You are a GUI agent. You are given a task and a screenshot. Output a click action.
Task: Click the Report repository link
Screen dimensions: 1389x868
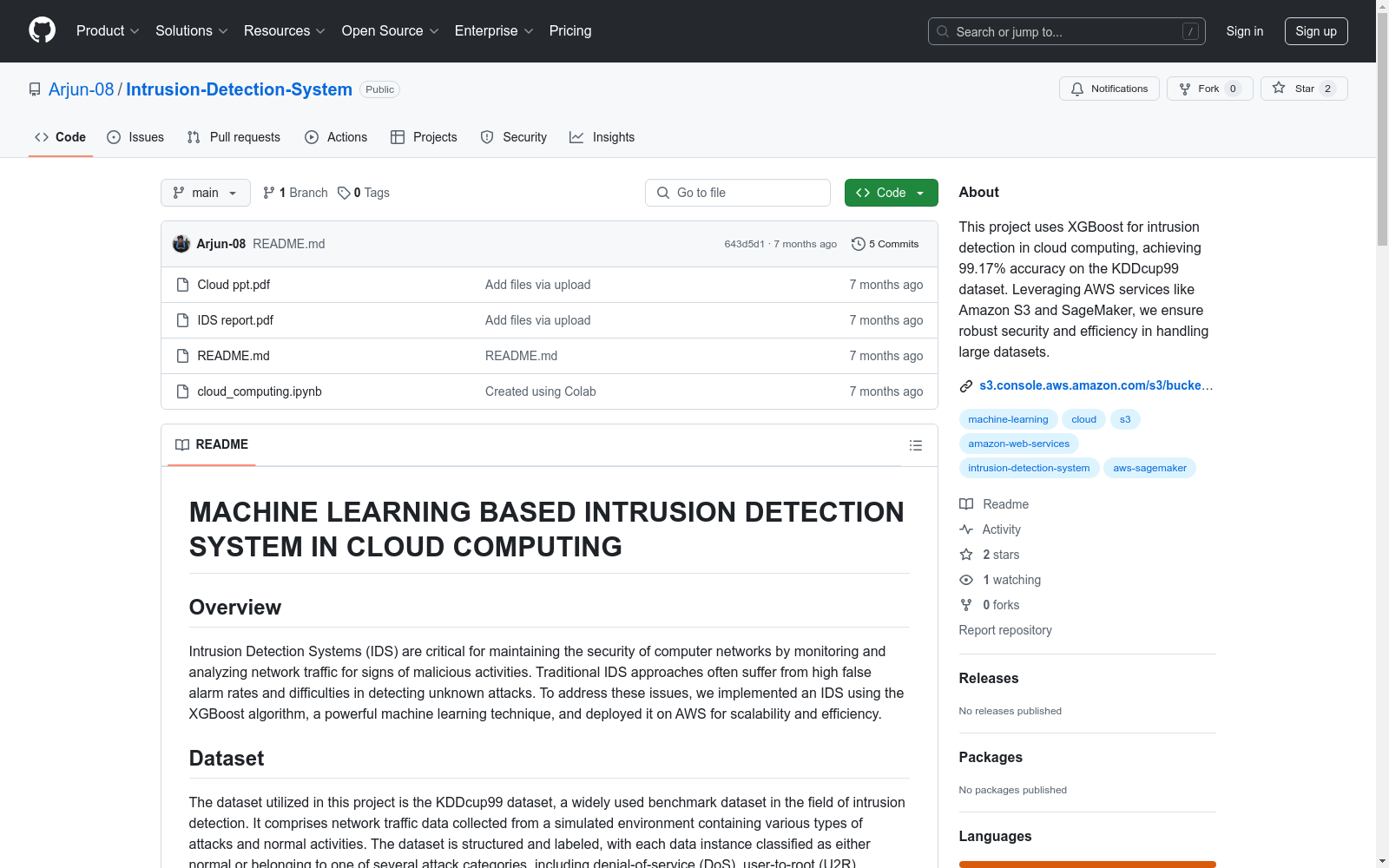pos(1005,630)
